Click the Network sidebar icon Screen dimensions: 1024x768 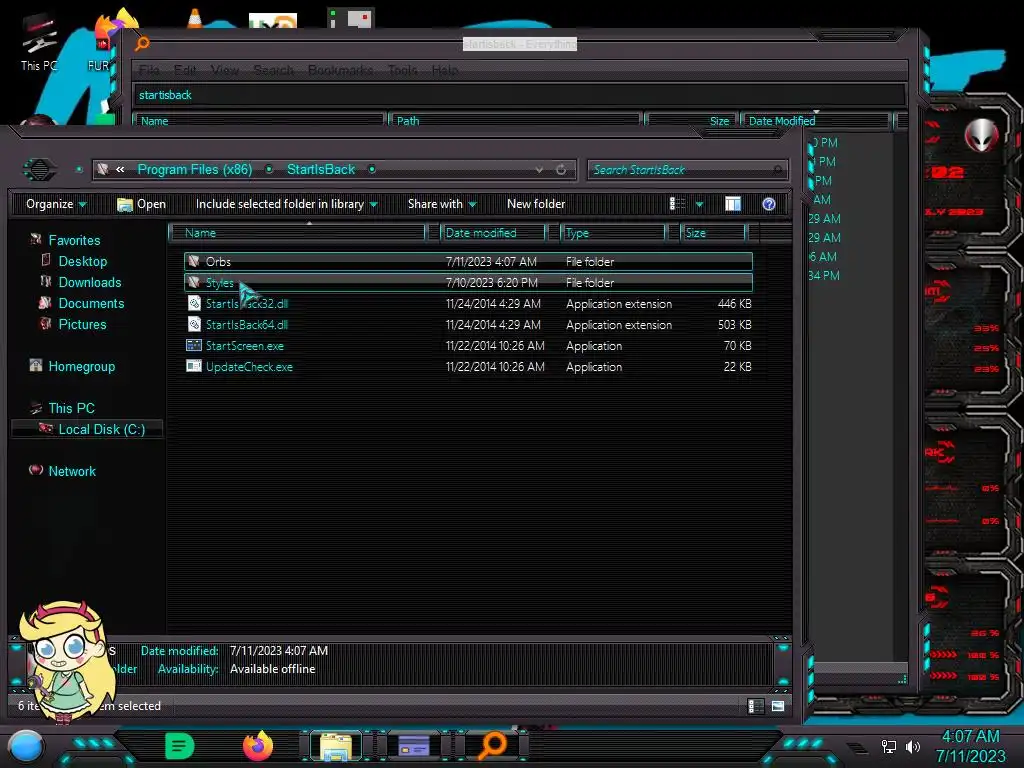pos(36,470)
